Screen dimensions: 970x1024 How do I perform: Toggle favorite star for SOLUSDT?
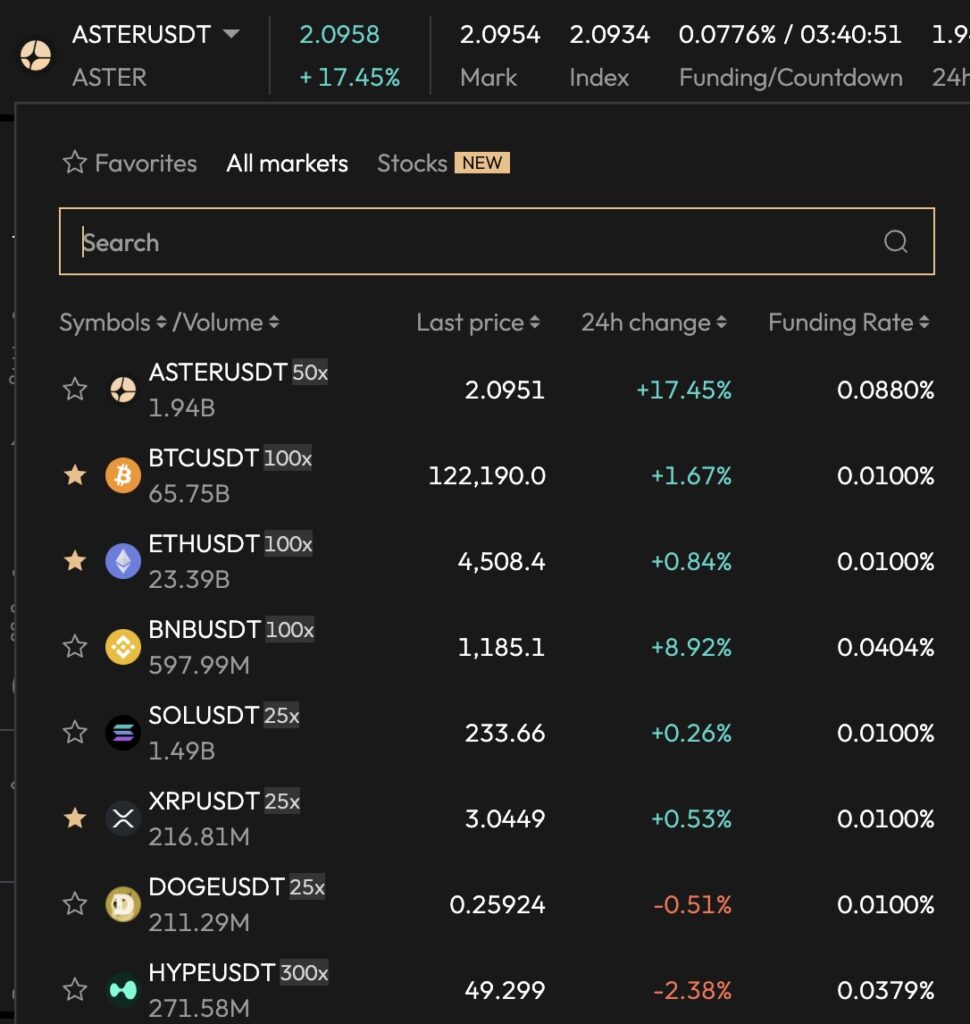75,733
